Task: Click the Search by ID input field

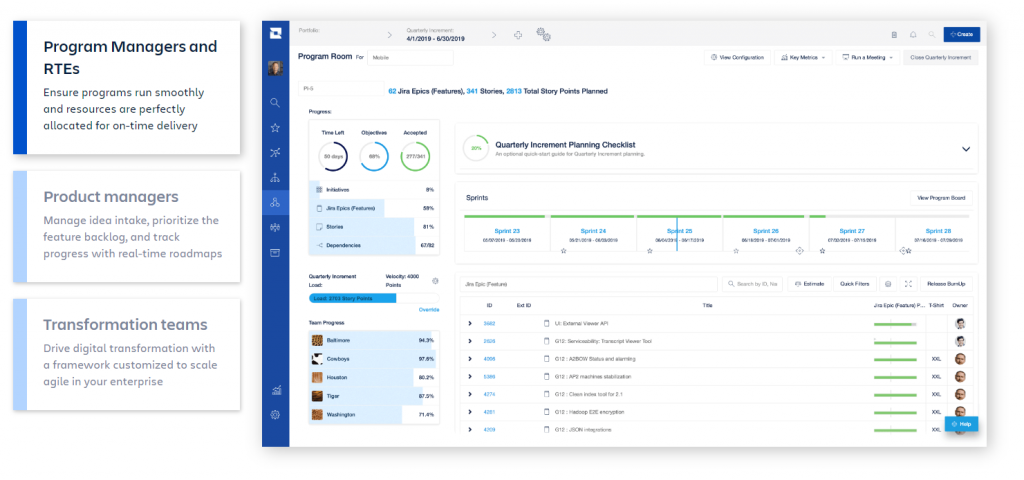Action: [x=754, y=284]
